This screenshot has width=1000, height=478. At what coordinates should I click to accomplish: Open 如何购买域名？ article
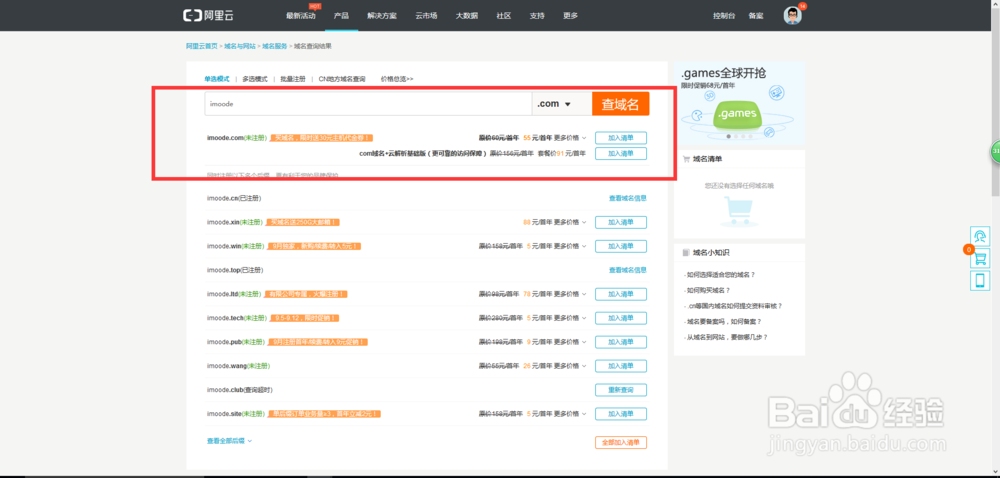click(707, 290)
